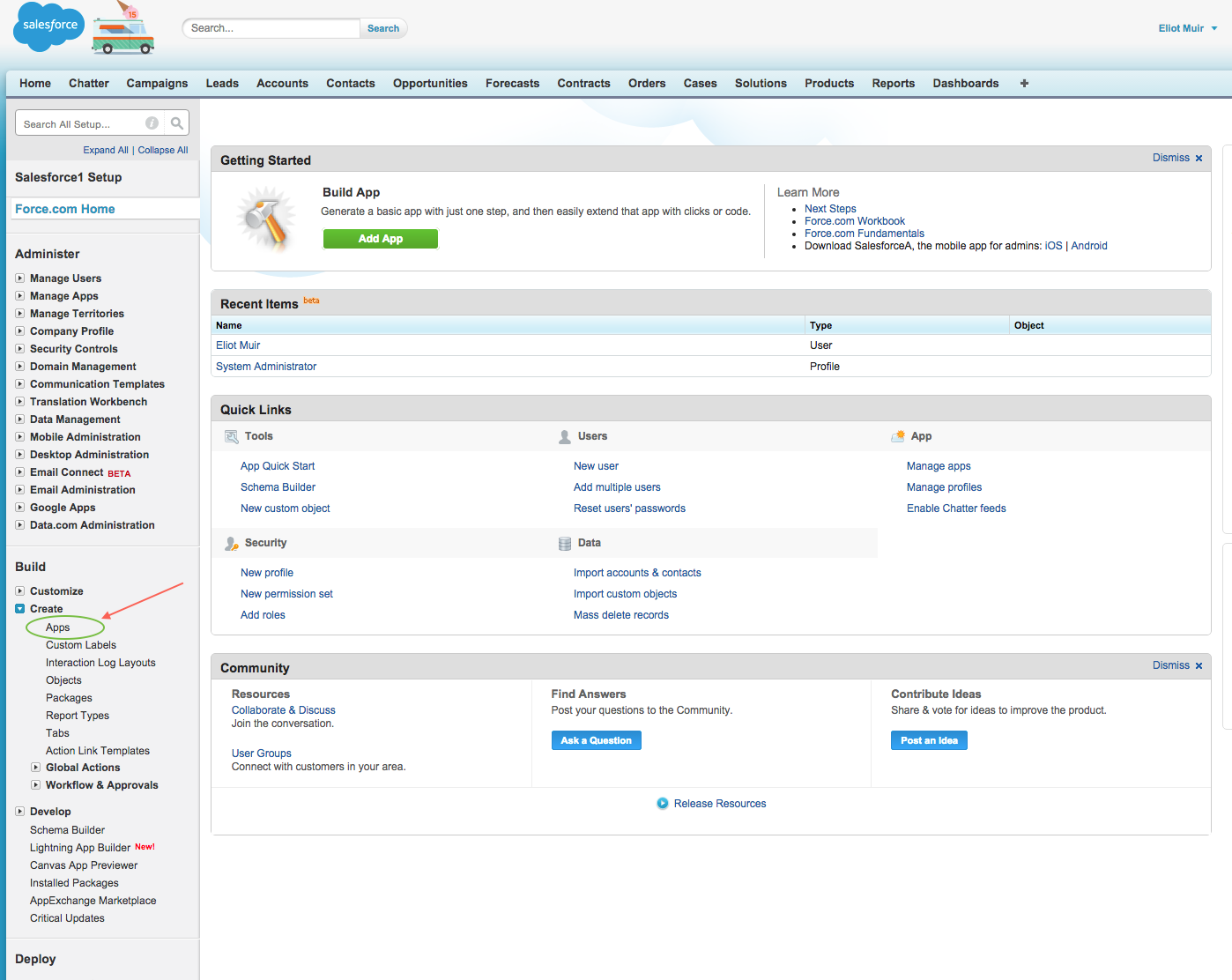
Task: Expand the Develop node
Action: coord(19,812)
